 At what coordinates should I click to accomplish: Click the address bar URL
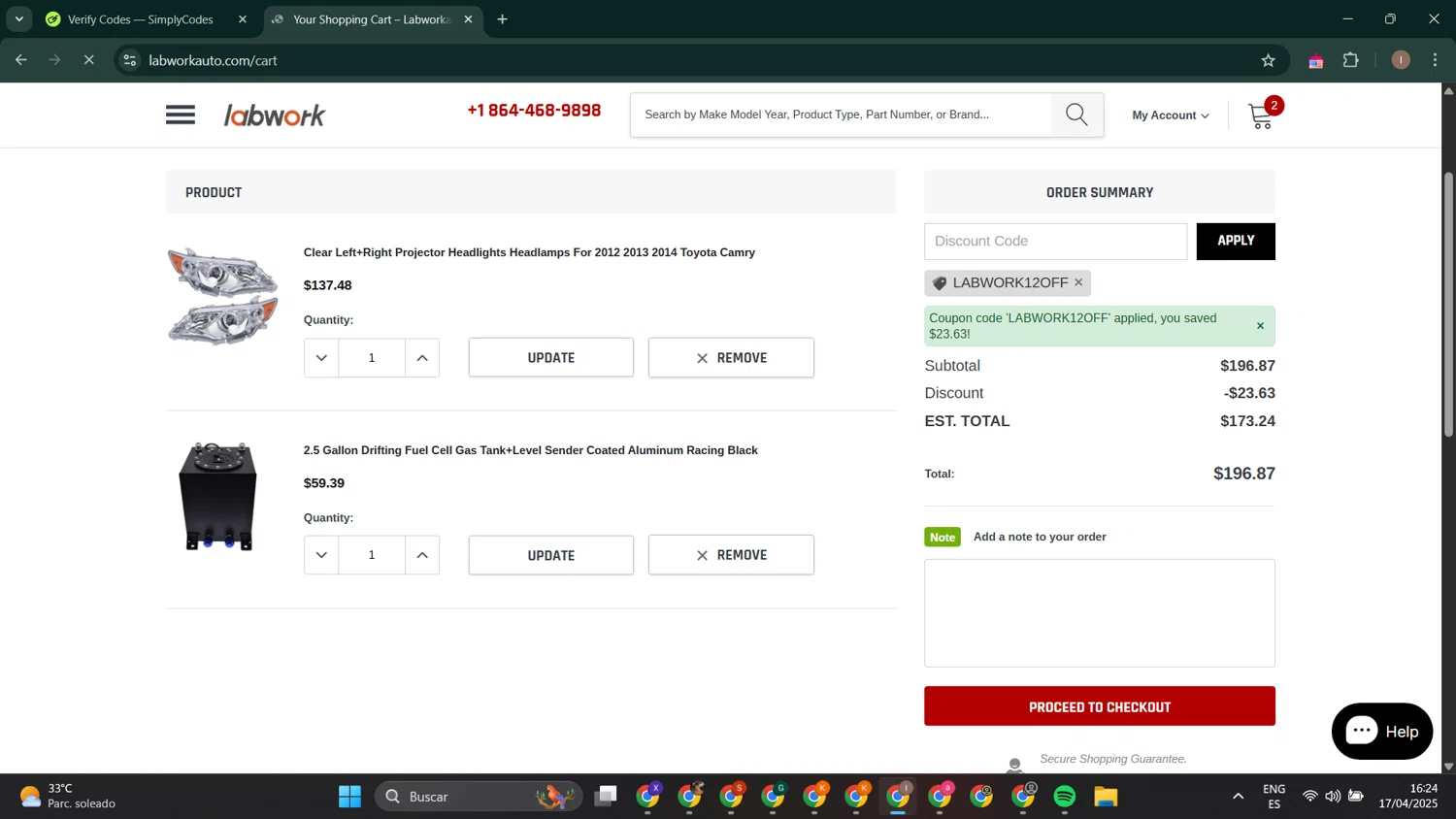tap(214, 60)
